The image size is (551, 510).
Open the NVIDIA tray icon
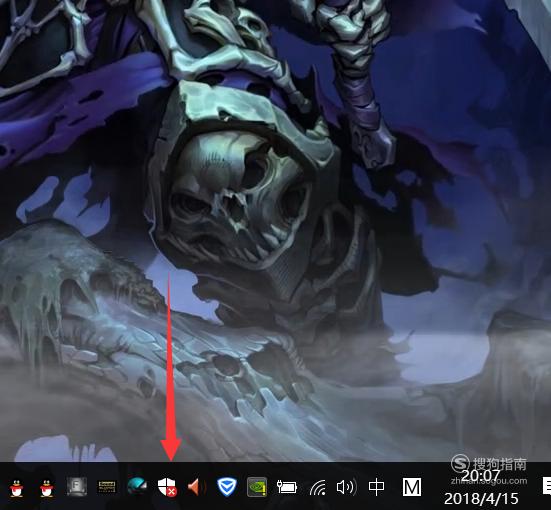[257, 487]
